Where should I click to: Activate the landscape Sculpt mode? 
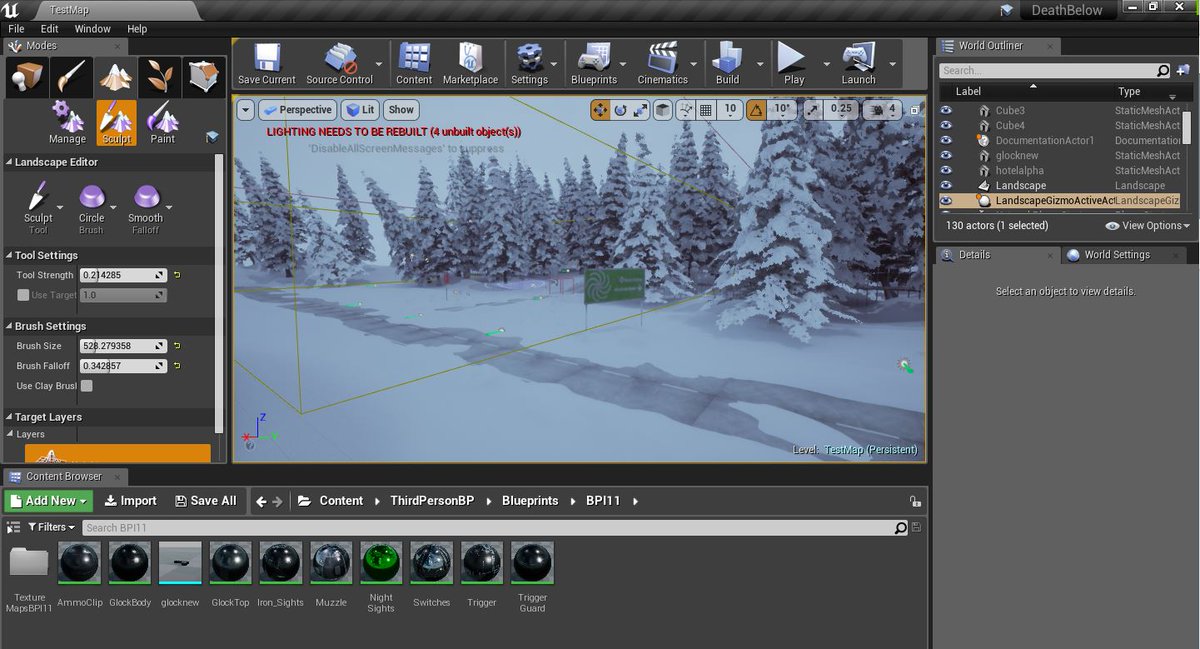(x=116, y=123)
